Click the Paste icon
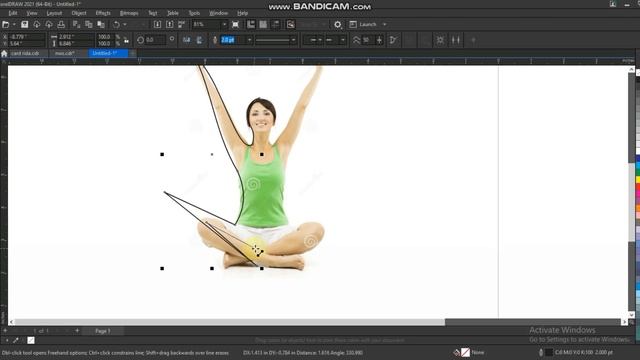The image size is (640, 360). point(101,24)
